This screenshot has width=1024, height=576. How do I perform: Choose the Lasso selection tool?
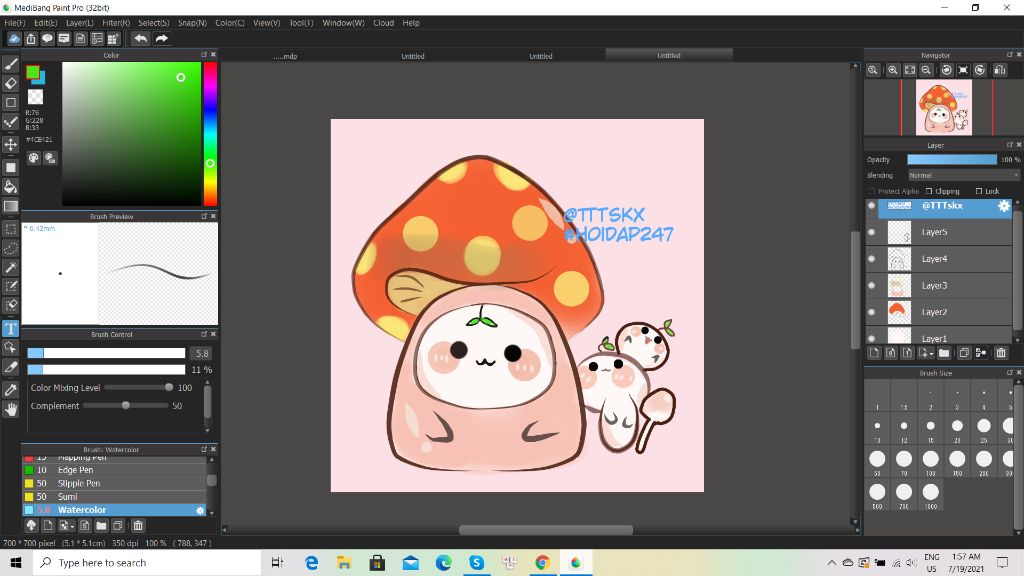coord(10,248)
